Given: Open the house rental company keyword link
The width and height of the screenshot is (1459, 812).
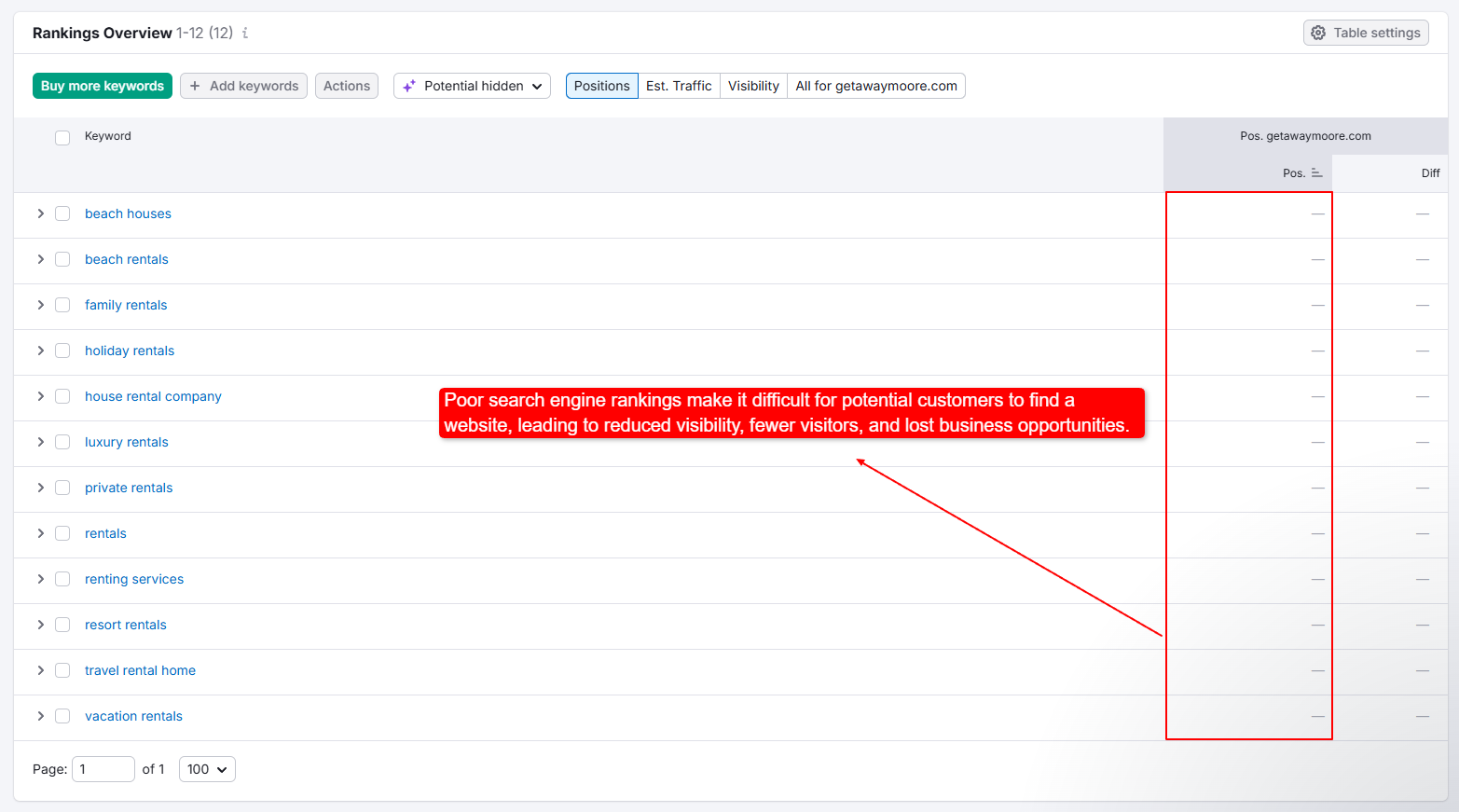Looking at the screenshot, I should tap(153, 396).
